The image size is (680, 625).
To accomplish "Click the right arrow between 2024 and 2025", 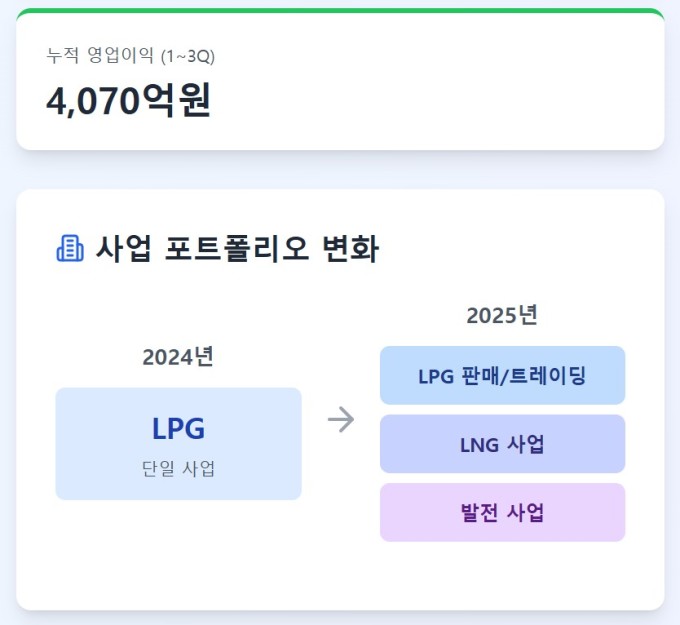I will [x=341, y=420].
